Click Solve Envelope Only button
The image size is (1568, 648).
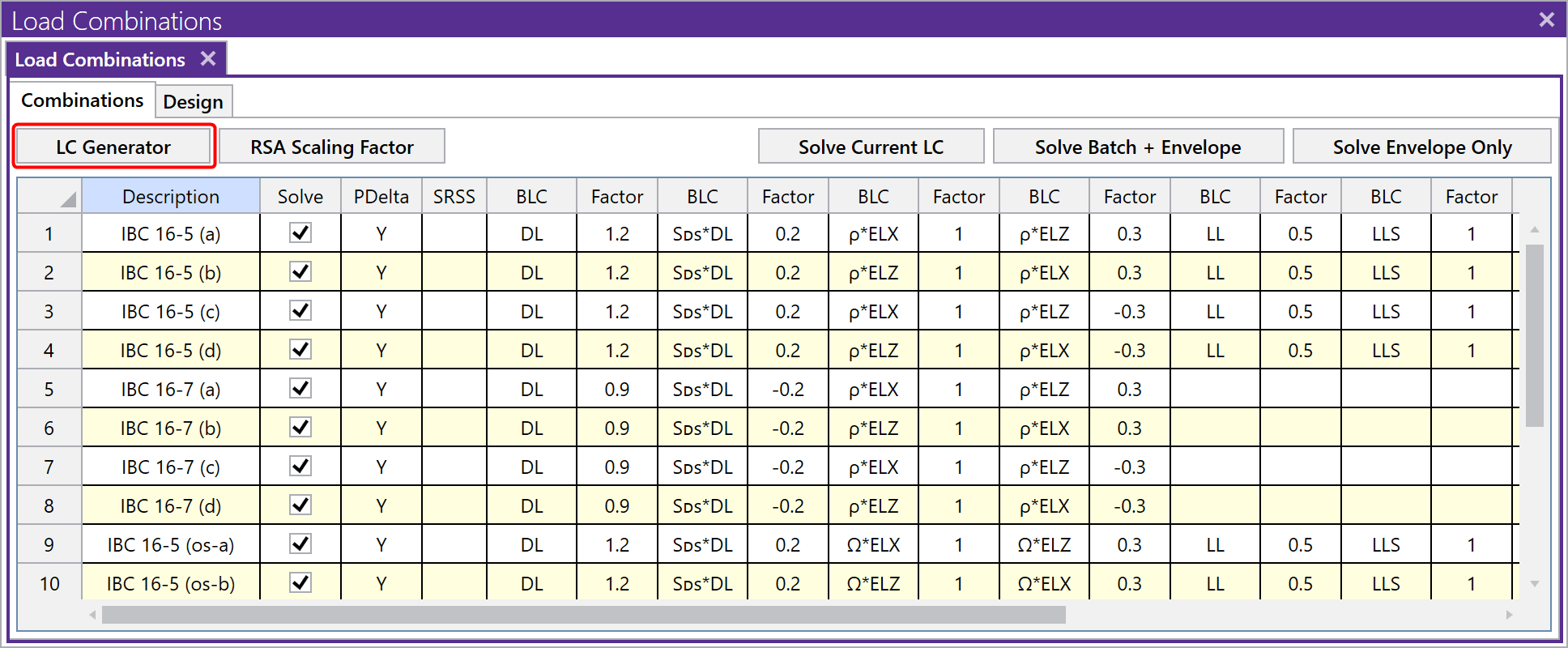(x=1421, y=147)
